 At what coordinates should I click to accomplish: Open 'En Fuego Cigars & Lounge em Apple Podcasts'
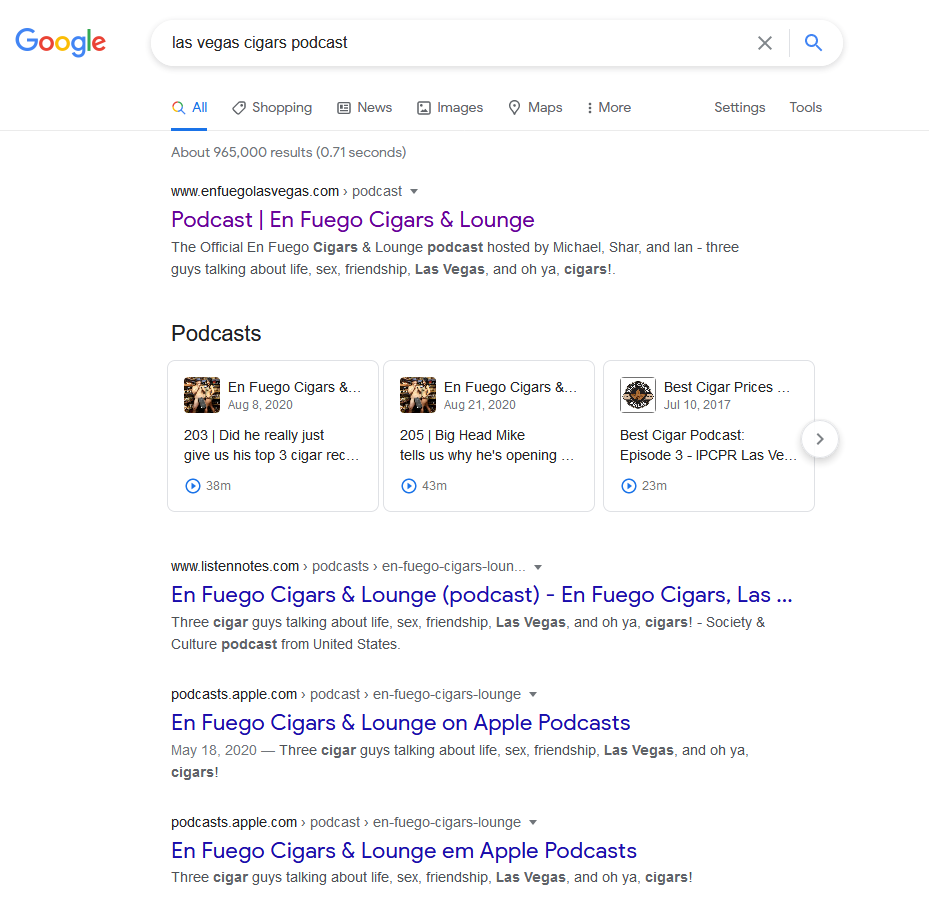403,851
